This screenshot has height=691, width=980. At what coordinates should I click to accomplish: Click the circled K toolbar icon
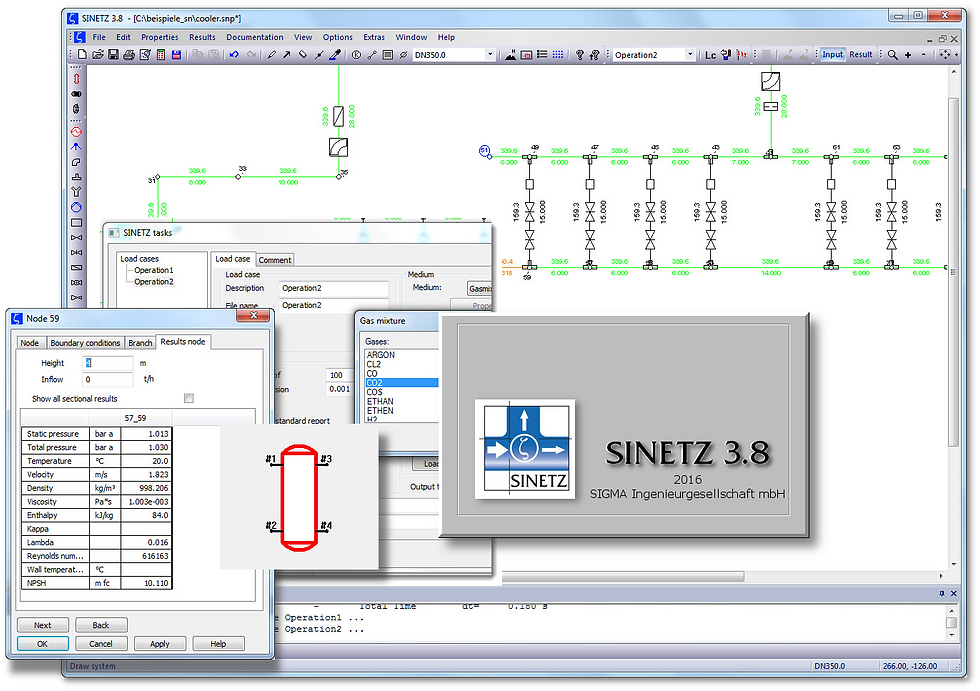356,55
